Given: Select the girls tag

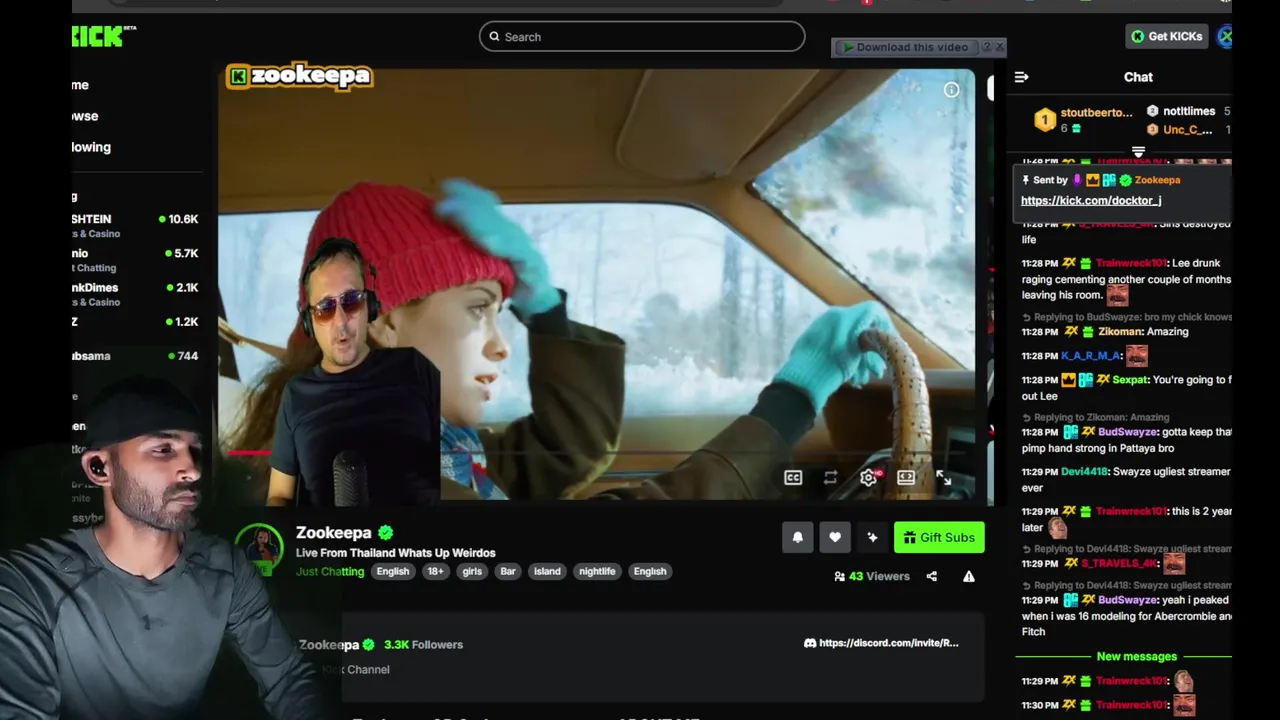Looking at the screenshot, I should click(472, 571).
